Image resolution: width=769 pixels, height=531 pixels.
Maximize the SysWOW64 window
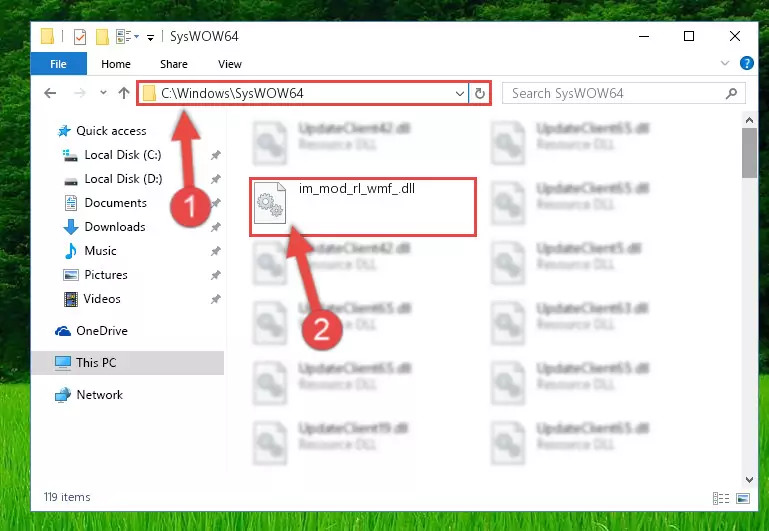click(689, 36)
